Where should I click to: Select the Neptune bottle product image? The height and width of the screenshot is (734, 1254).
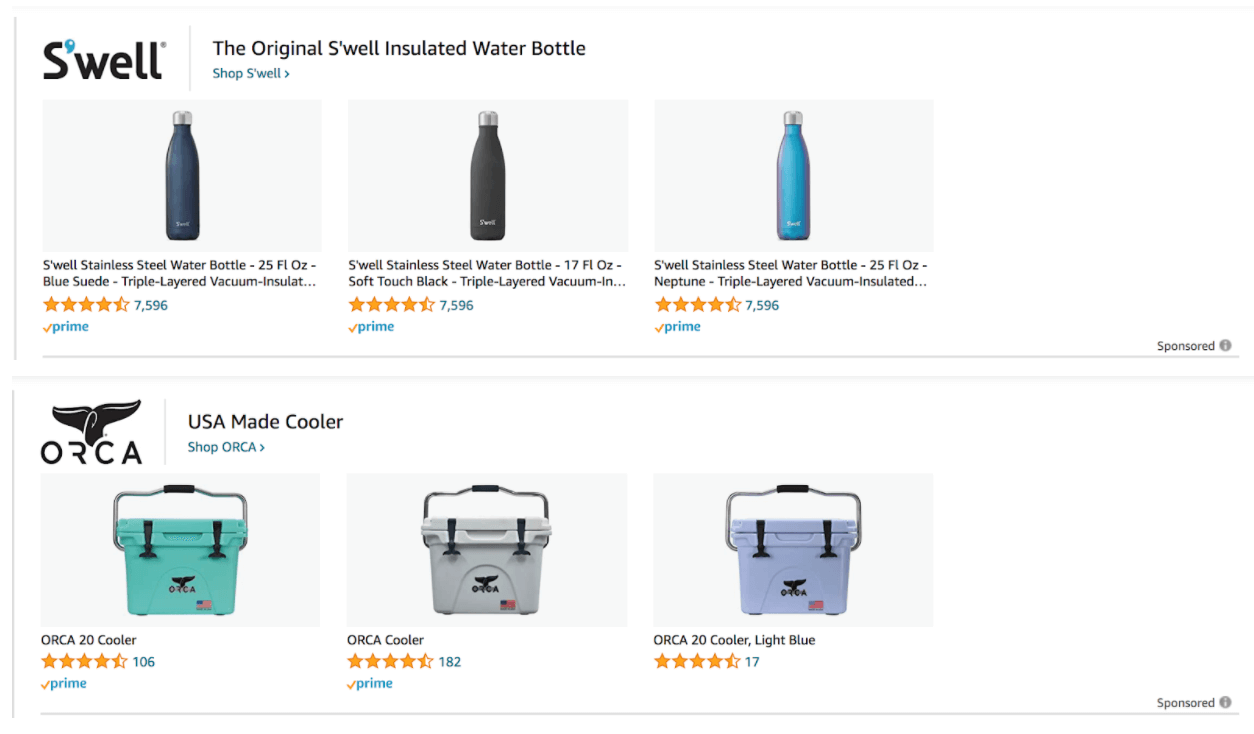click(792, 176)
